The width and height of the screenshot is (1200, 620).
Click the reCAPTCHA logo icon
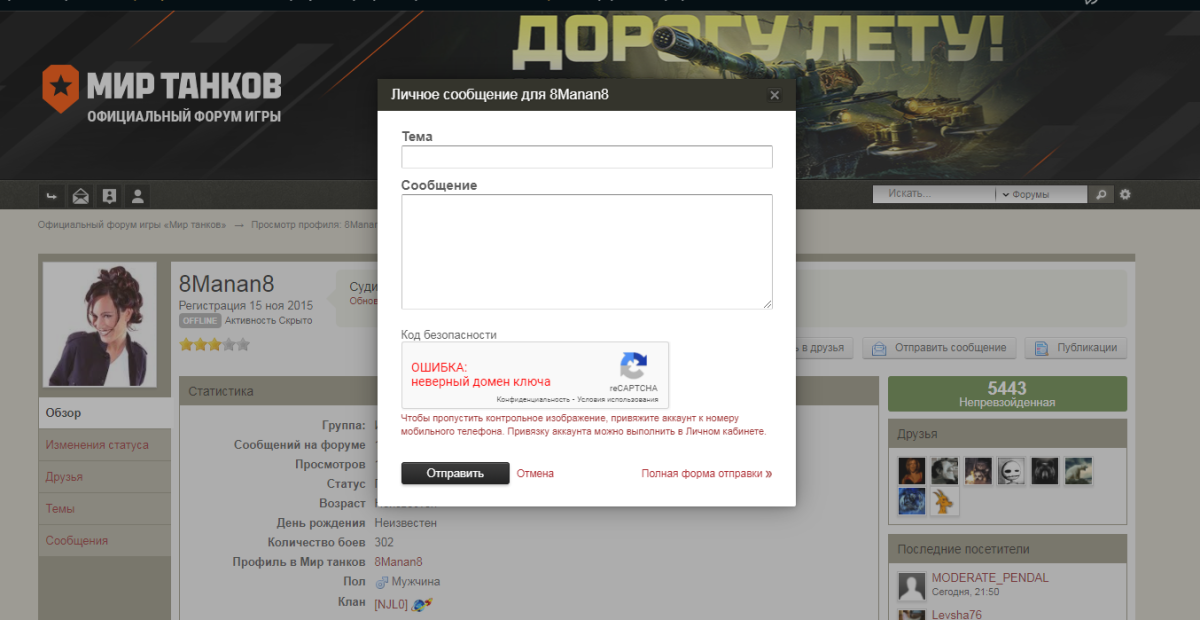(x=633, y=365)
